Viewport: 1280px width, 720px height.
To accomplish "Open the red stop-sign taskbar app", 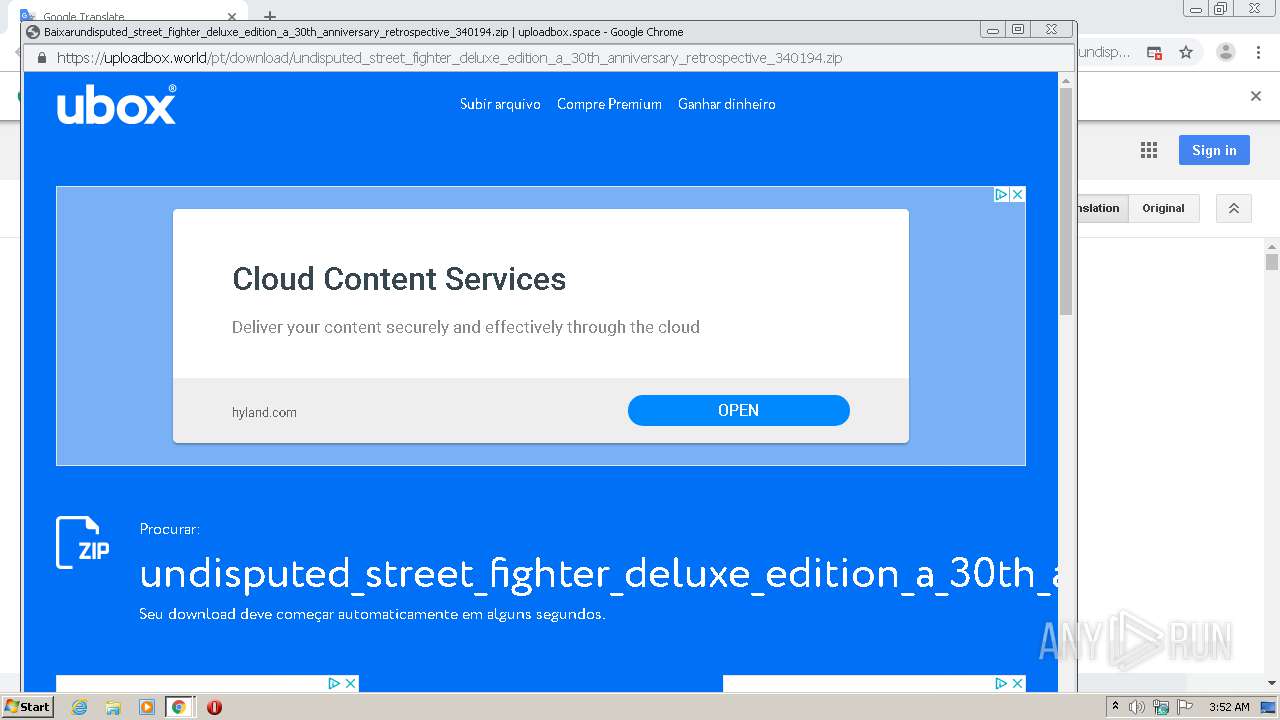I will tap(214, 707).
